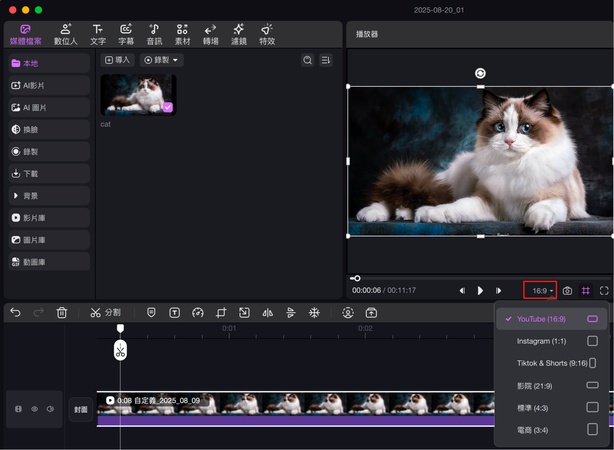
Task: Switch to the 音訊 audio tab
Action: click(154, 34)
